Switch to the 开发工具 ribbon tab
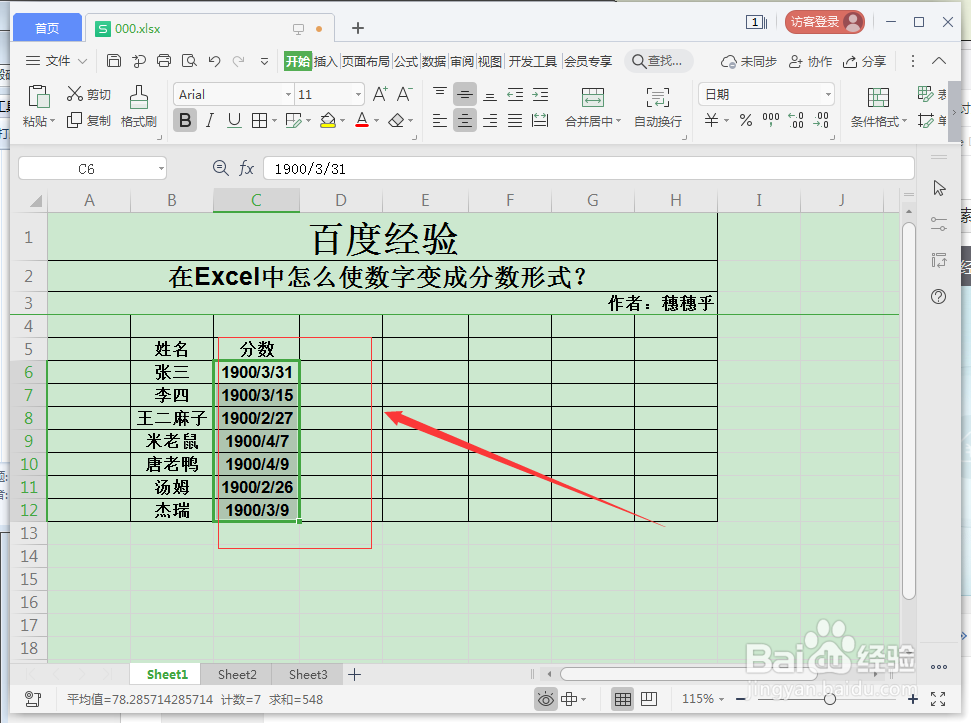 pos(533,61)
